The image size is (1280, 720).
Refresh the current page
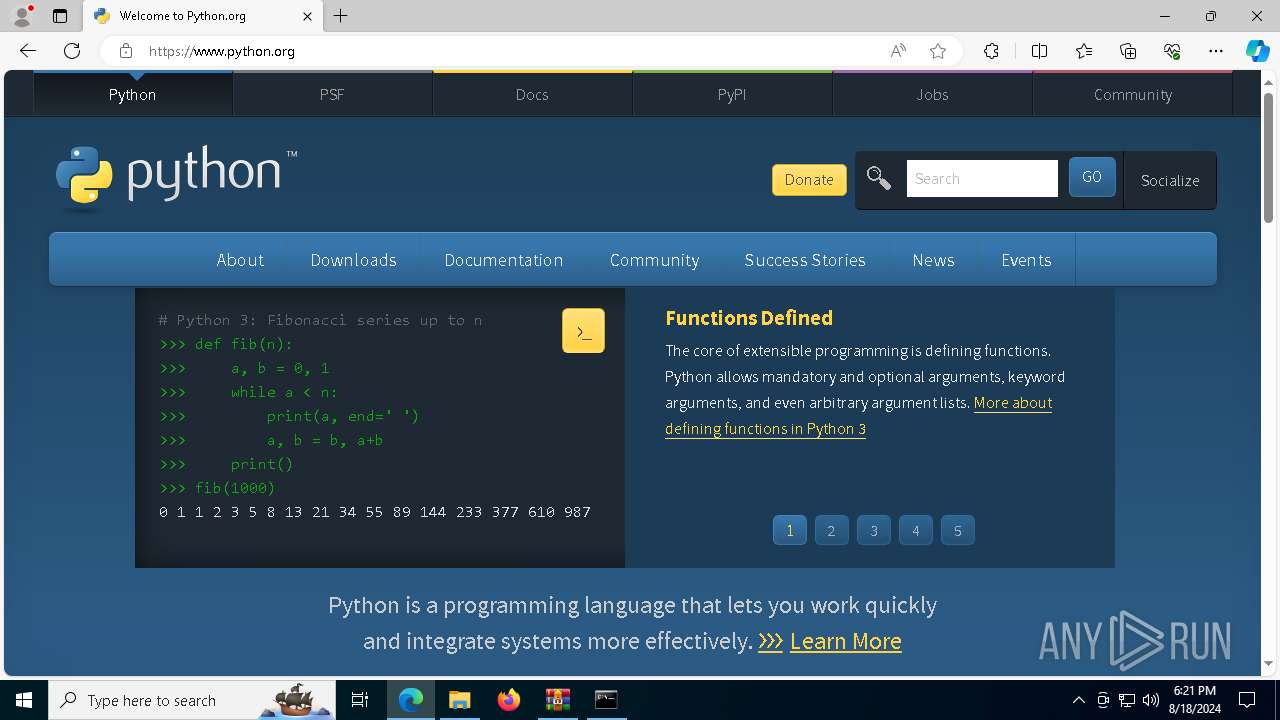point(72,51)
